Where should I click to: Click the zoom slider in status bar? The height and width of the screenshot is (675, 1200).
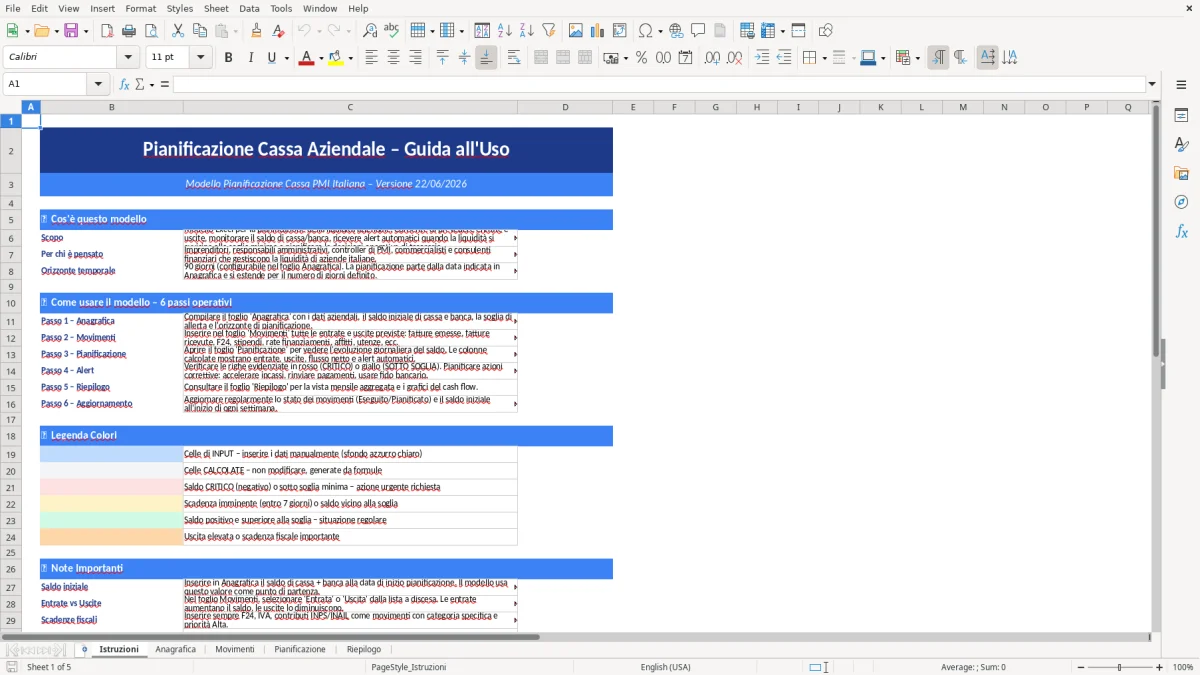tap(1119, 667)
